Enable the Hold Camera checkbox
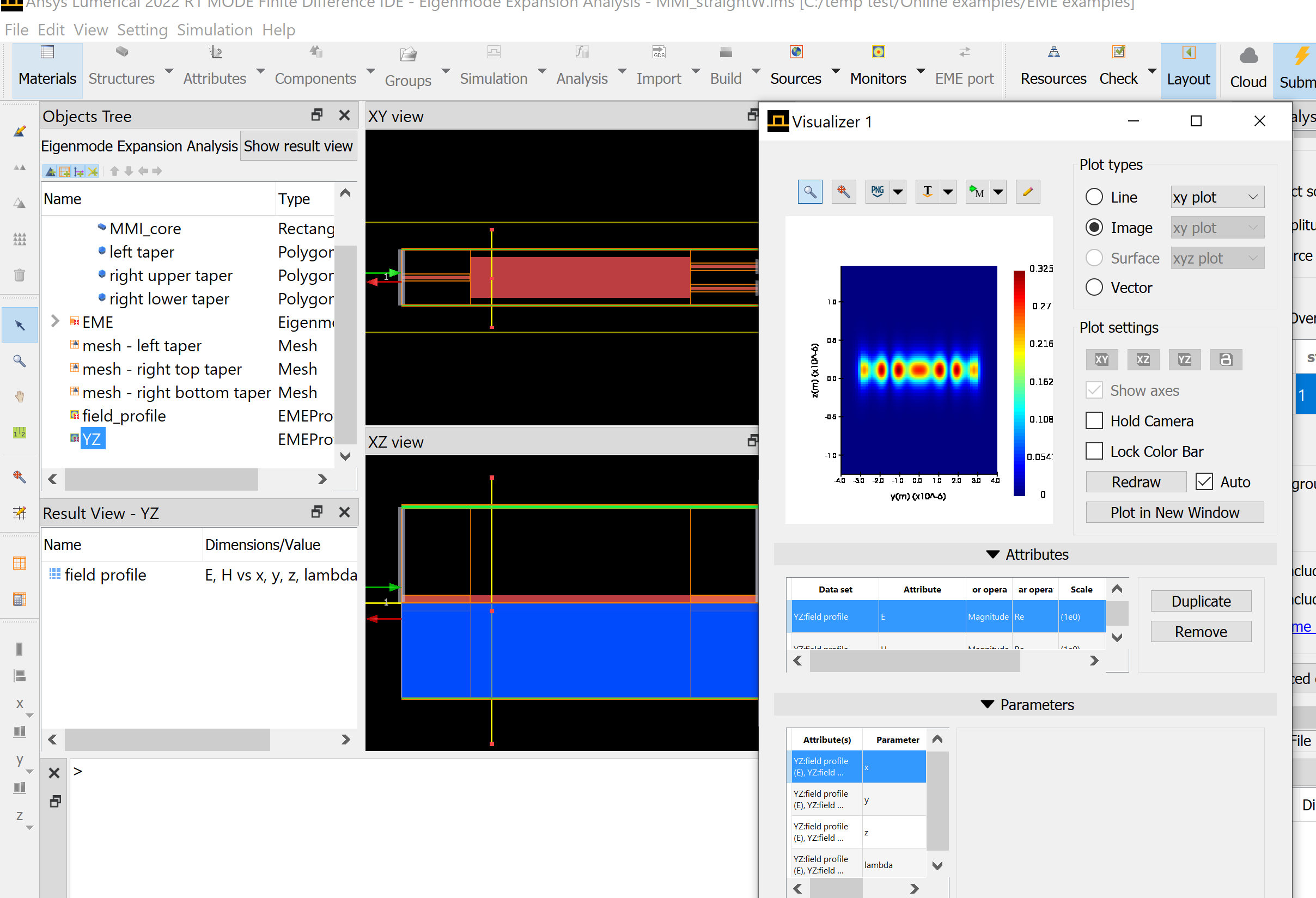 coord(1094,421)
